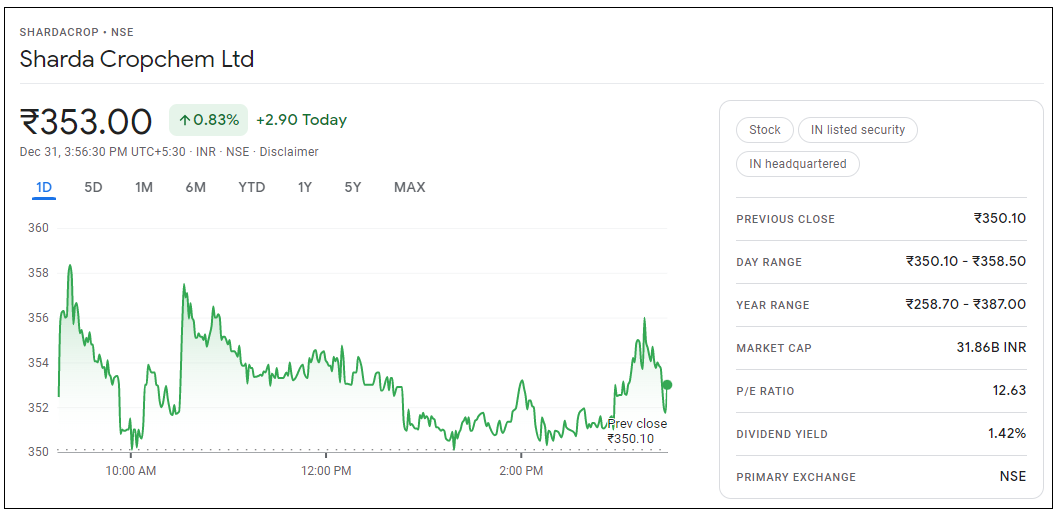
Task: Select the YTD range tab
Action: click(251, 188)
